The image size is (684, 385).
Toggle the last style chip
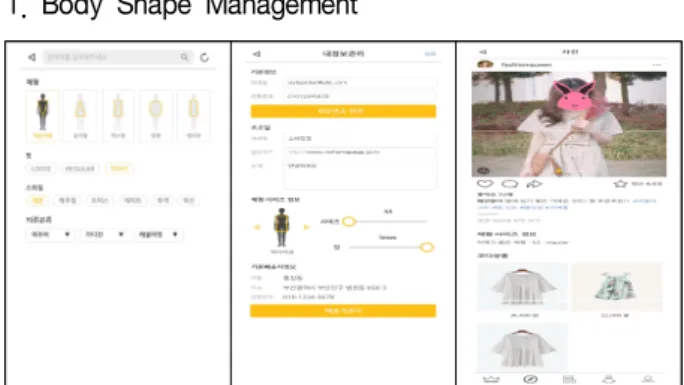click(x=188, y=201)
